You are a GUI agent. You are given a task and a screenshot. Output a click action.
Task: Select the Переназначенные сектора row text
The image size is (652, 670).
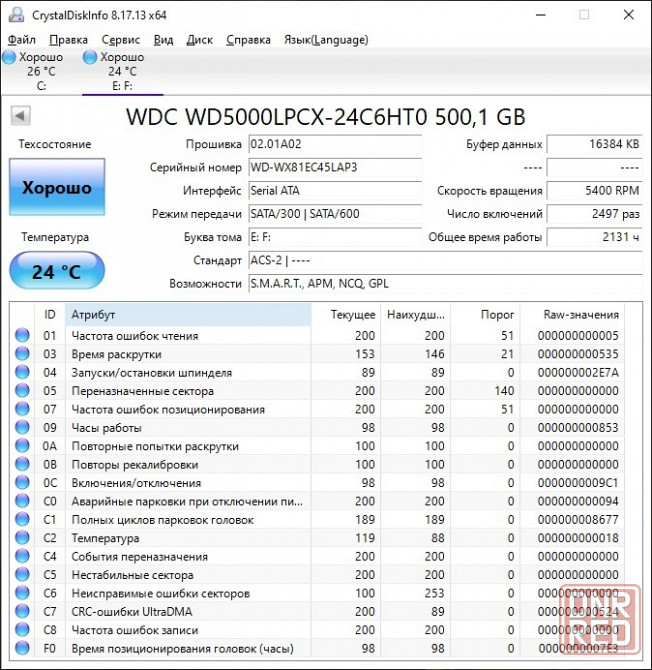point(142,391)
